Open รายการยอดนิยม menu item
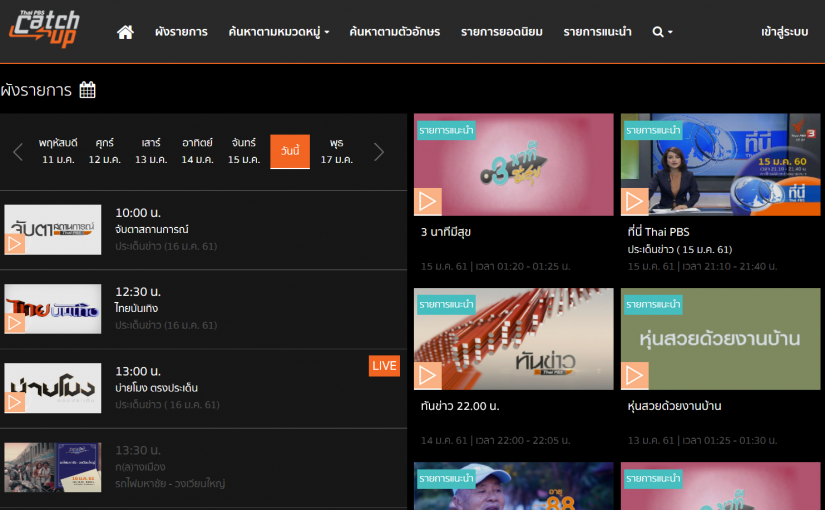Image resolution: width=825 pixels, height=510 pixels. pos(501,32)
